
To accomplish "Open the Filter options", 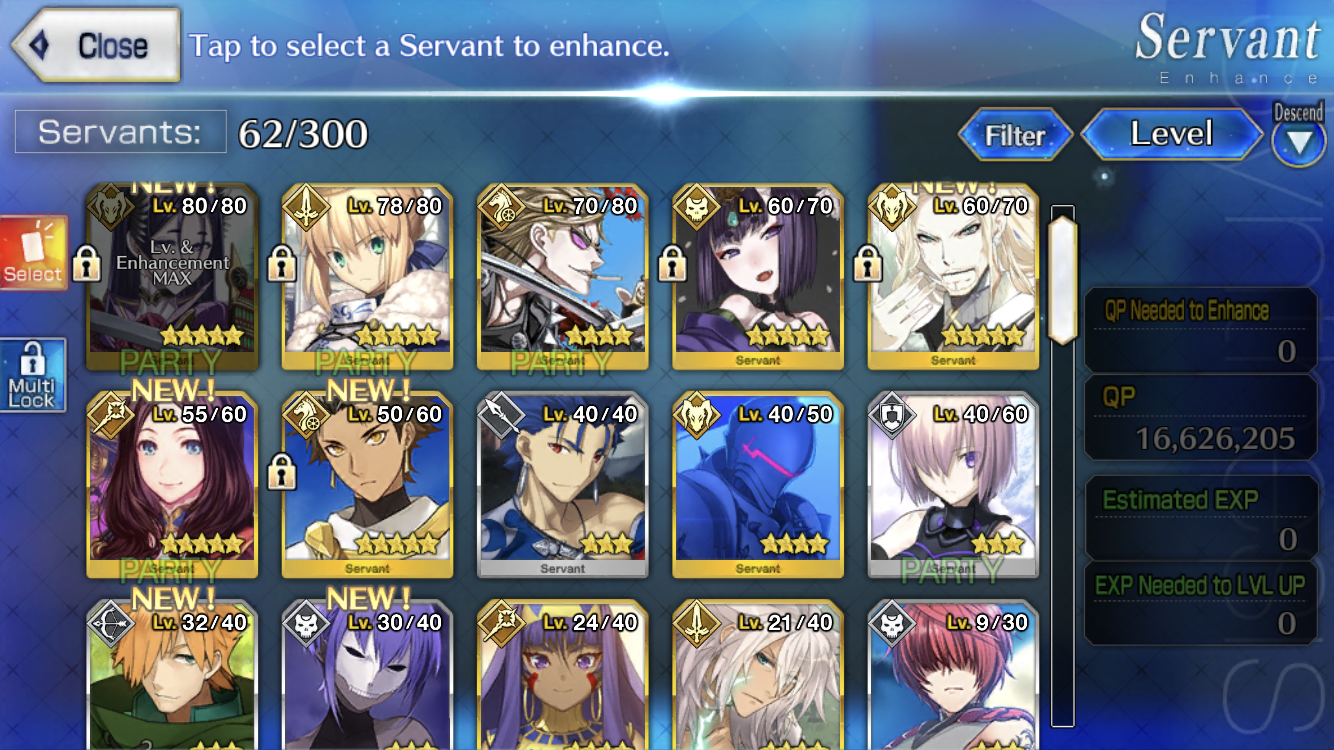I will point(1015,135).
